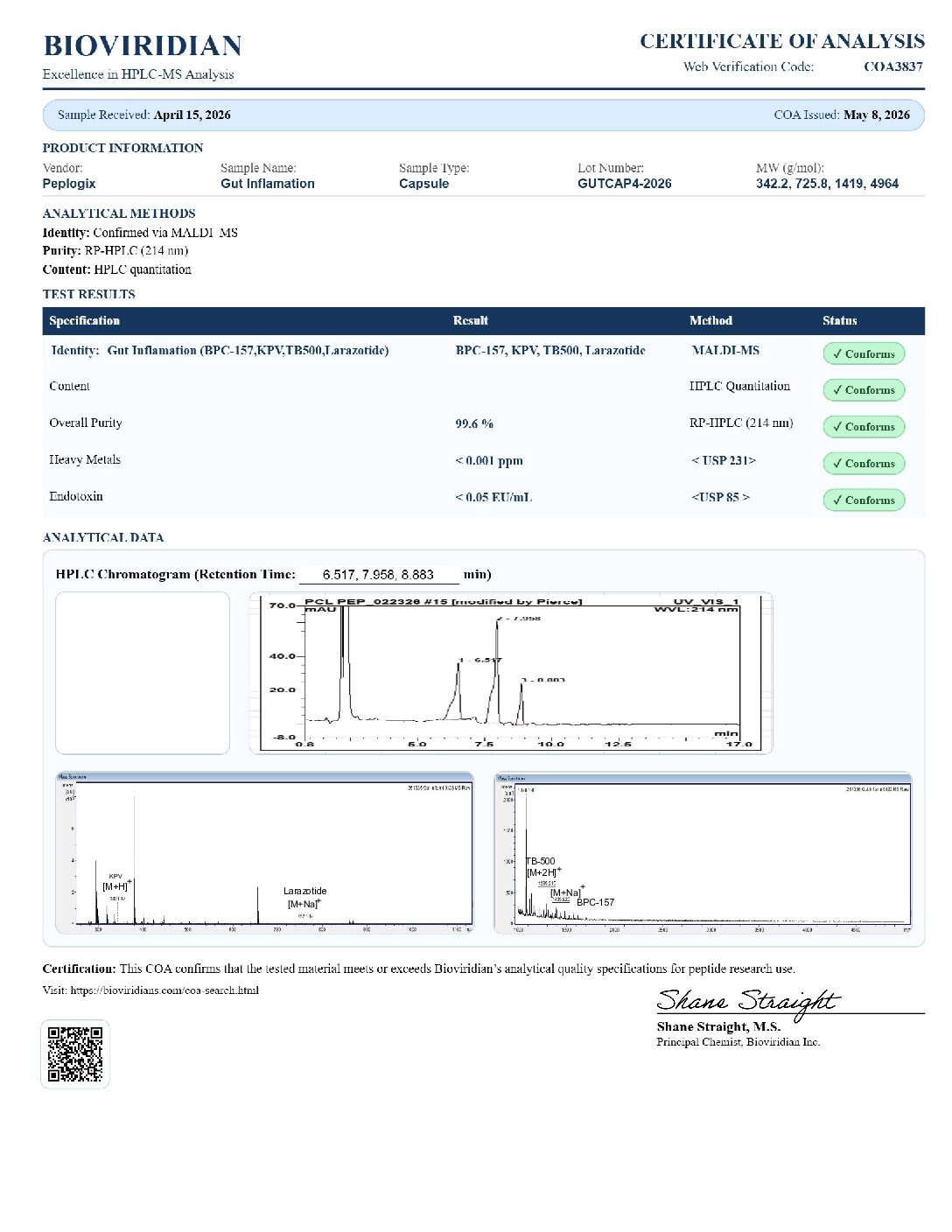Click the BPC-157 peak label

tap(595, 902)
